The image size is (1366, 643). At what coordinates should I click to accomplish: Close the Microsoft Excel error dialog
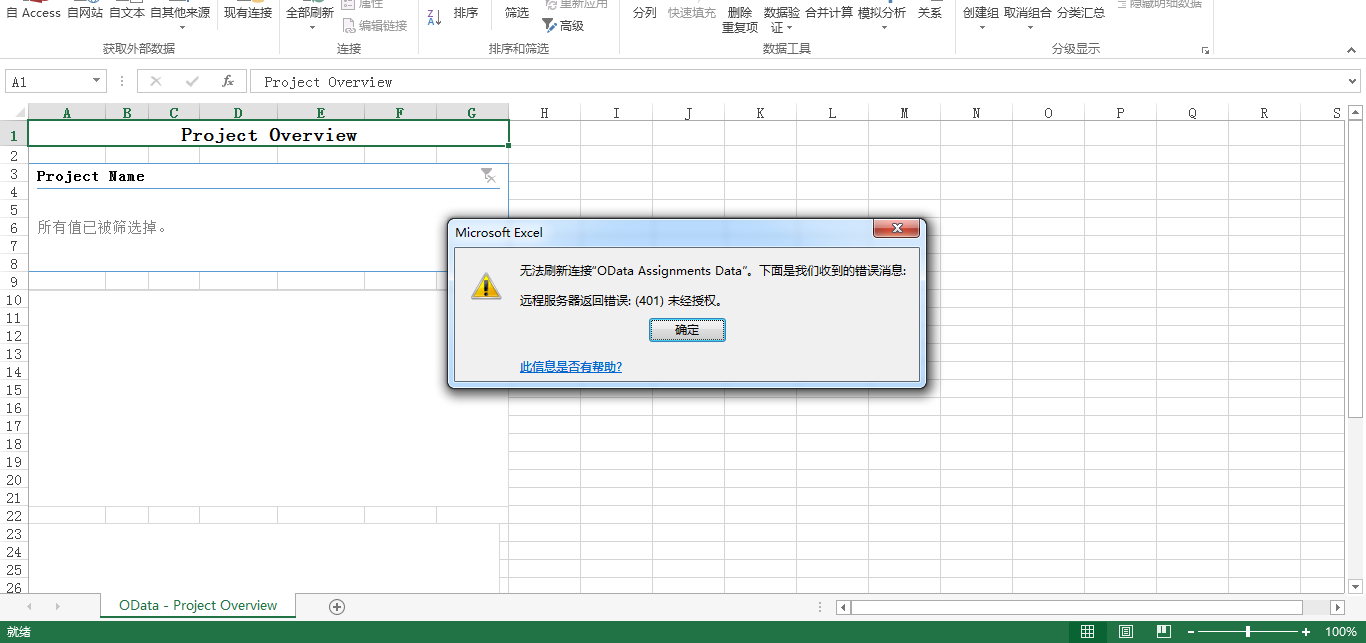[x=896, y=229]
